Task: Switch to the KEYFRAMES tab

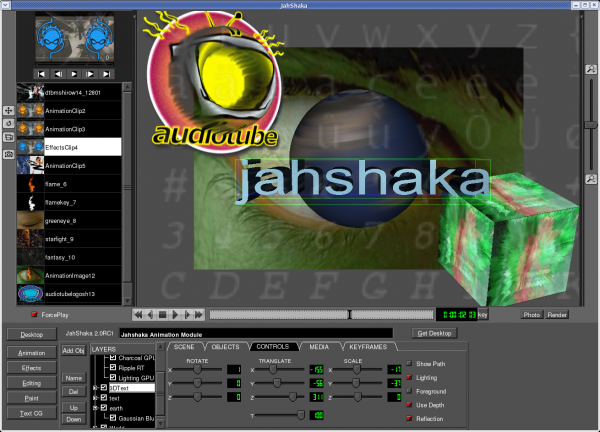Action: click(368, 347)
